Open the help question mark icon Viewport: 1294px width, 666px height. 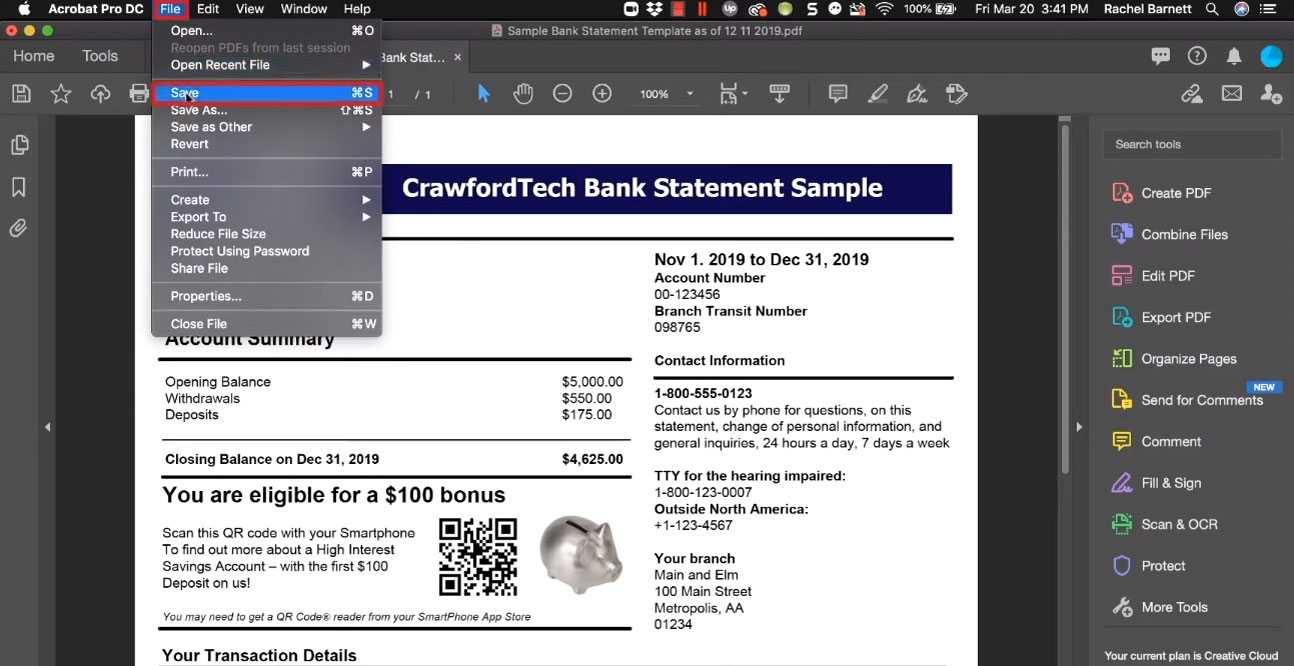(x=1197, y=56)
